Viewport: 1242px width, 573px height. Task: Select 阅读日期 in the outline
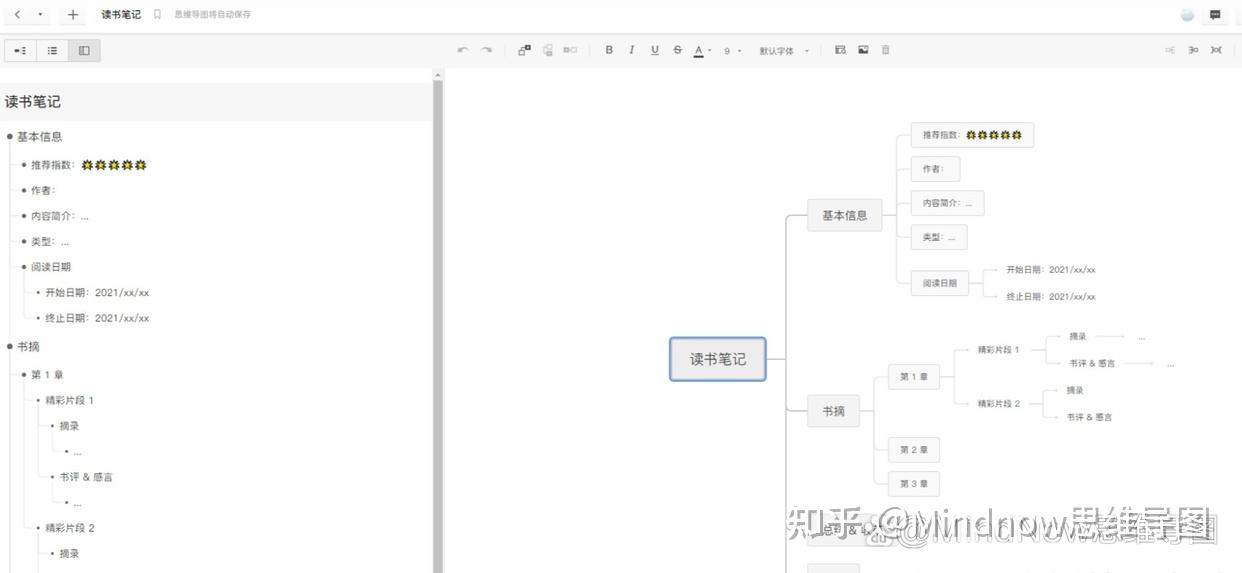(x=51, y=267)
